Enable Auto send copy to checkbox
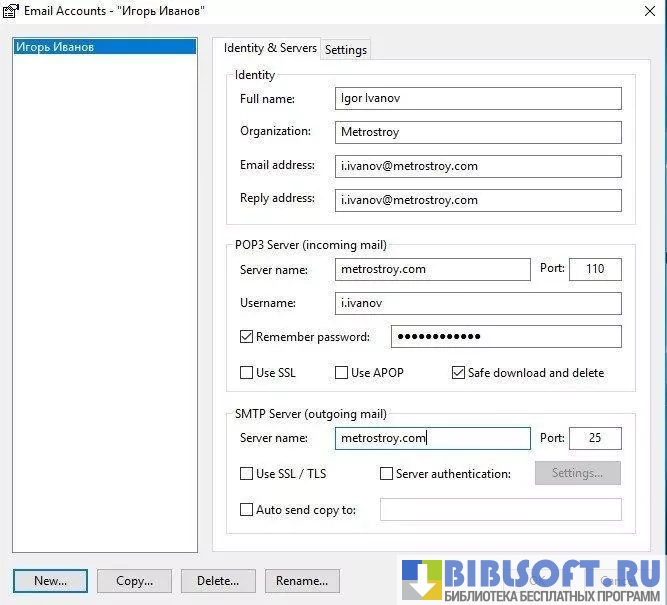The width and height of the screenshot is (667, 605). coord(247,510)
